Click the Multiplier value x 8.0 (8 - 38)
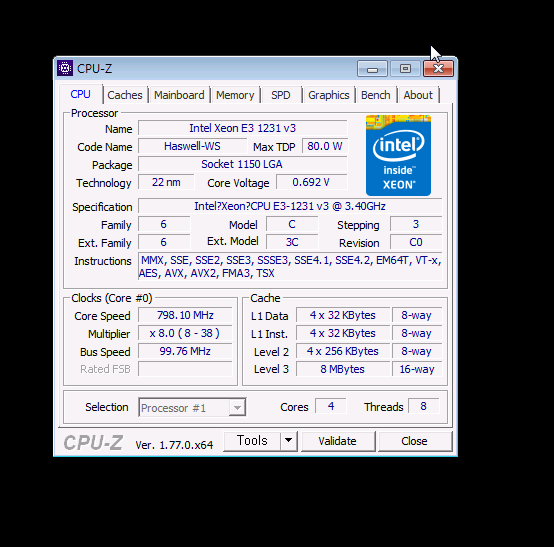 point(185,333)
